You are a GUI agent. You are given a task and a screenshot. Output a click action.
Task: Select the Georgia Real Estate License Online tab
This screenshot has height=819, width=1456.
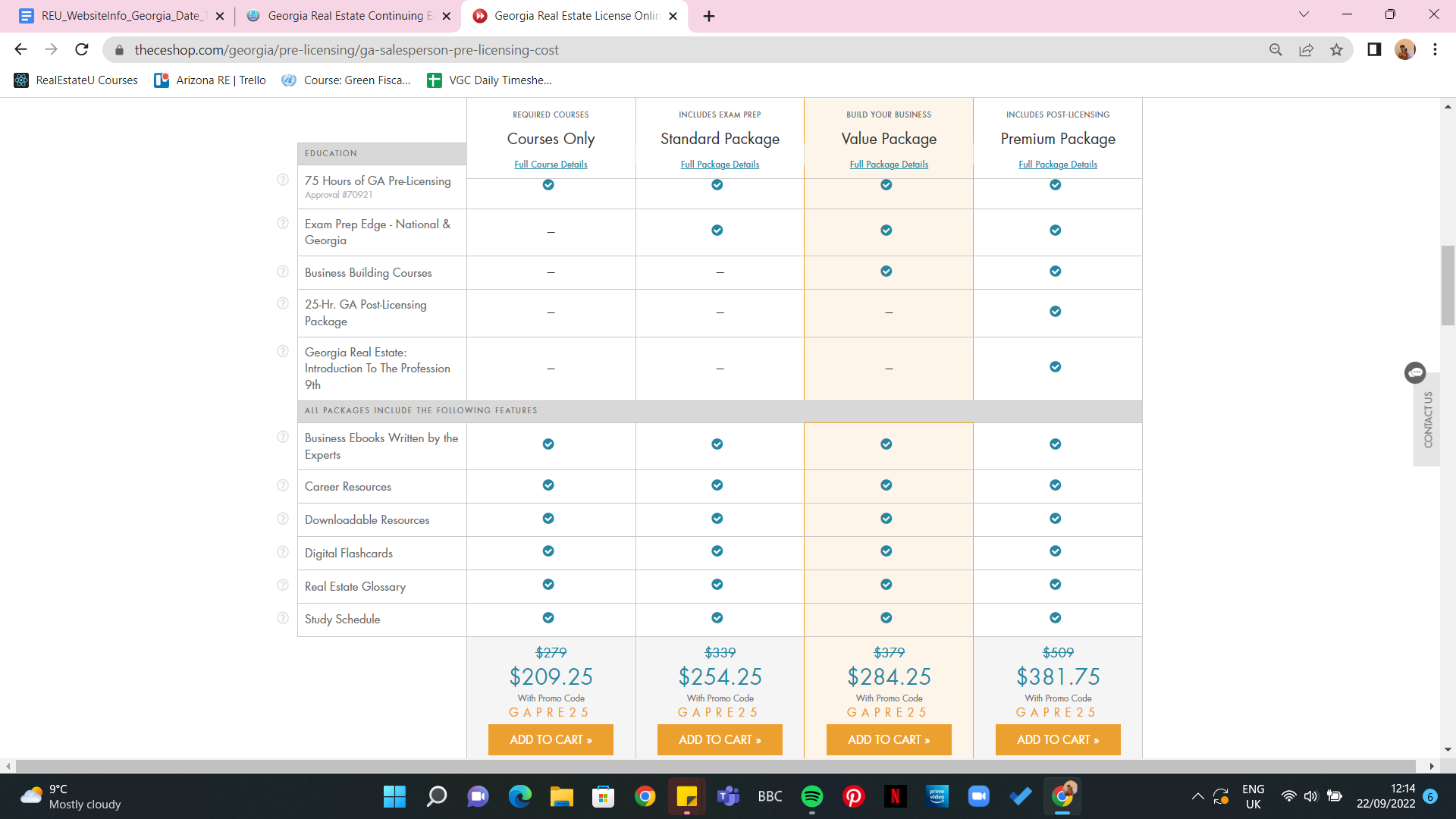tap(574, 16)
